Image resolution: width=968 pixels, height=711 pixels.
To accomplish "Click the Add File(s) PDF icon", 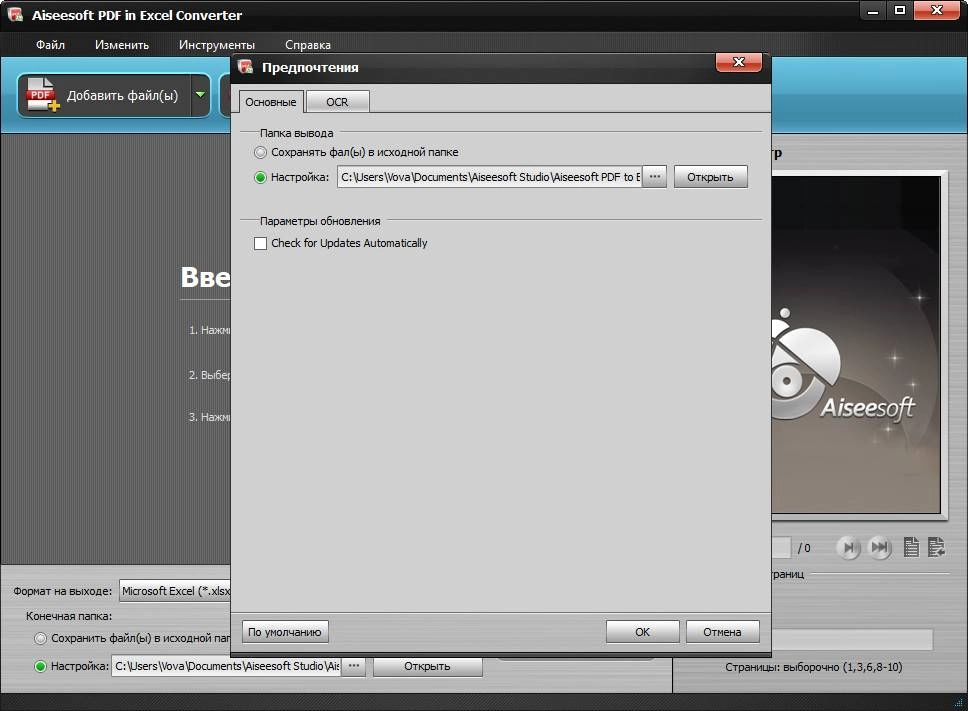I will tap(43, 95).
